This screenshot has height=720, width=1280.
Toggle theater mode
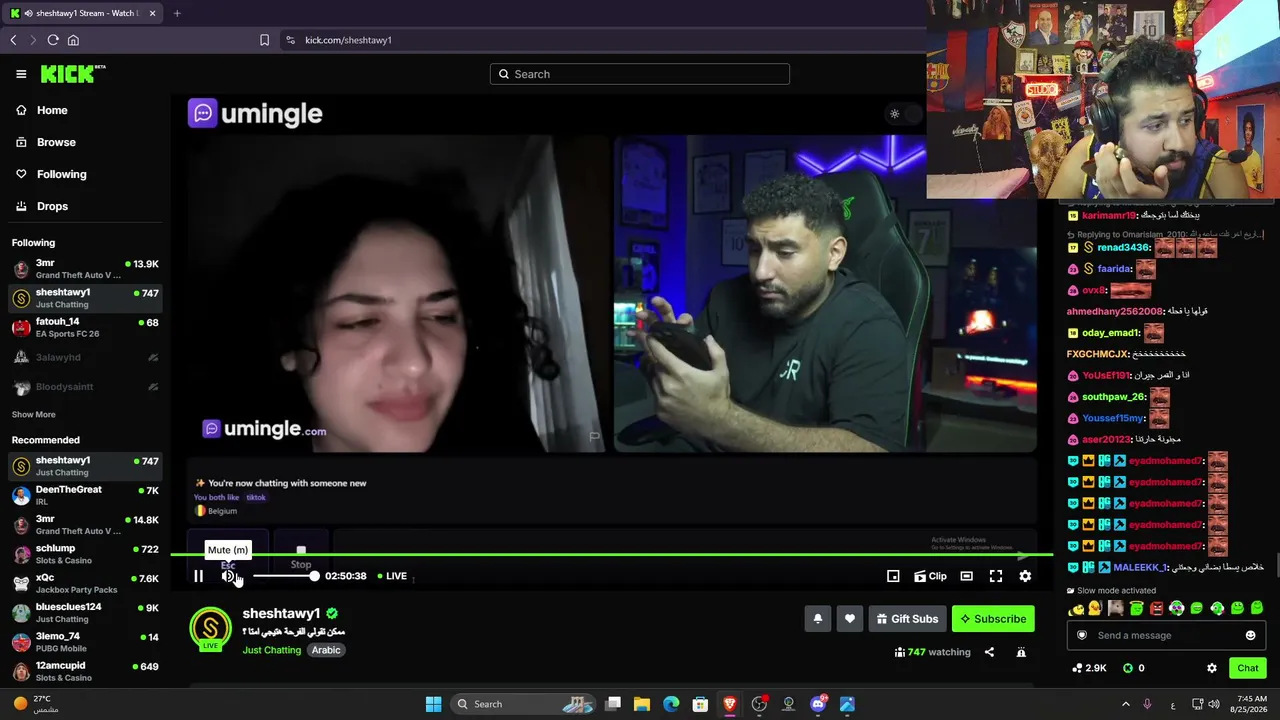[966, 576]
